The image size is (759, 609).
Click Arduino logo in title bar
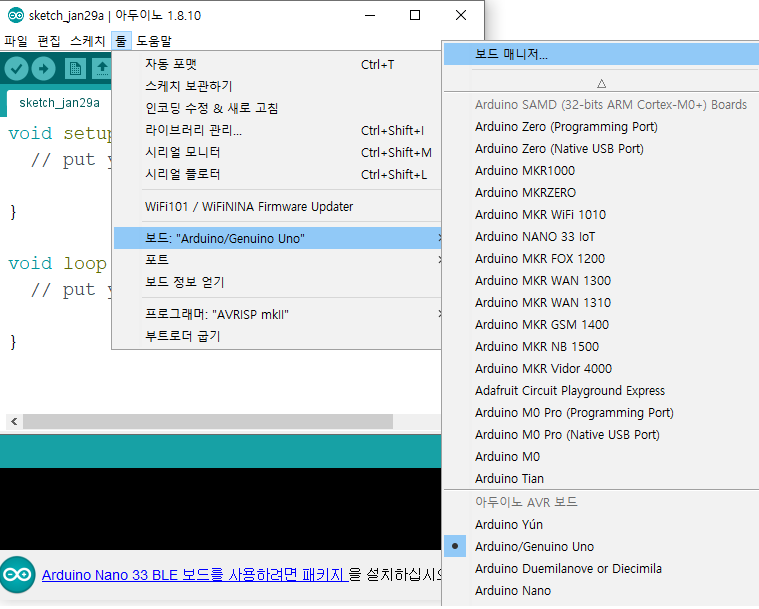(x=15, y=15)
